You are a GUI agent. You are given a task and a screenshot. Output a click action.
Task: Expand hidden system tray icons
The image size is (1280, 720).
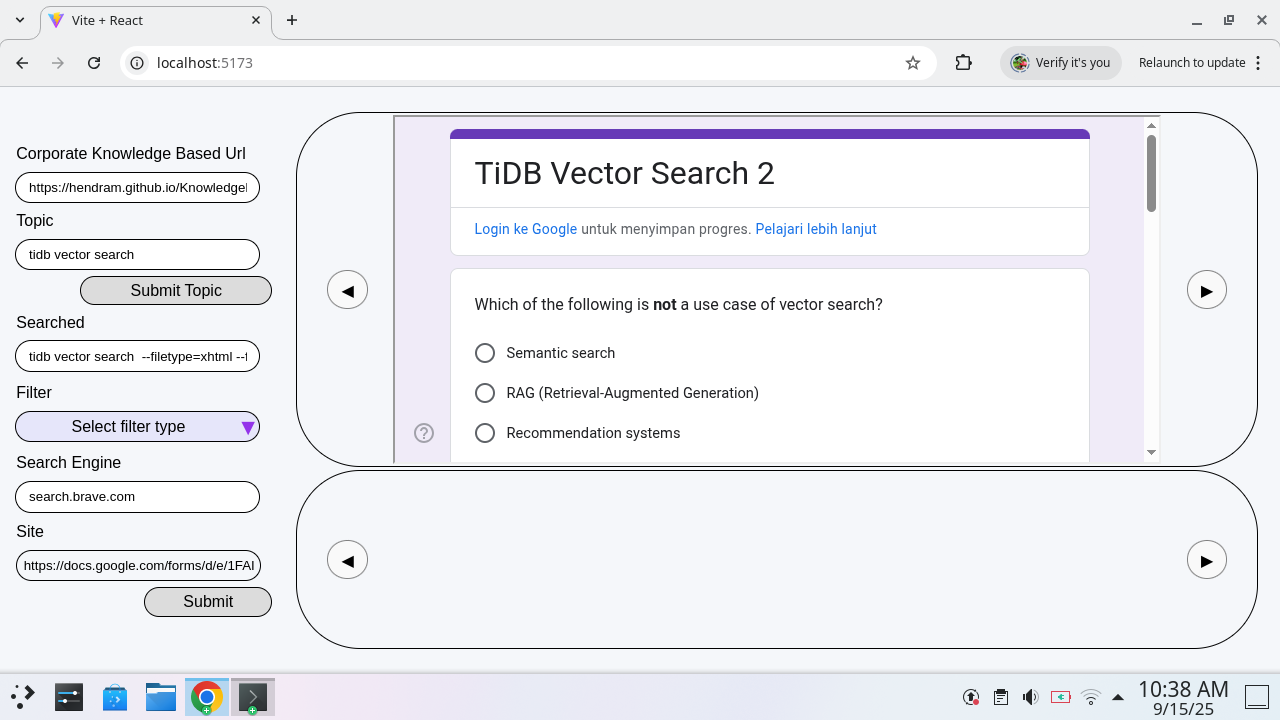[x=1118, y=697]
